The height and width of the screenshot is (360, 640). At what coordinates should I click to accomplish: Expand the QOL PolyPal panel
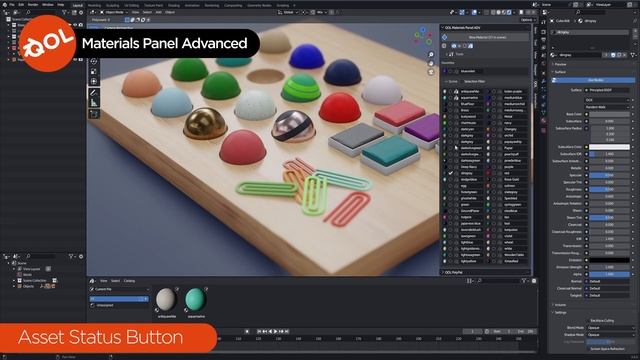click(x=486, y=272)
